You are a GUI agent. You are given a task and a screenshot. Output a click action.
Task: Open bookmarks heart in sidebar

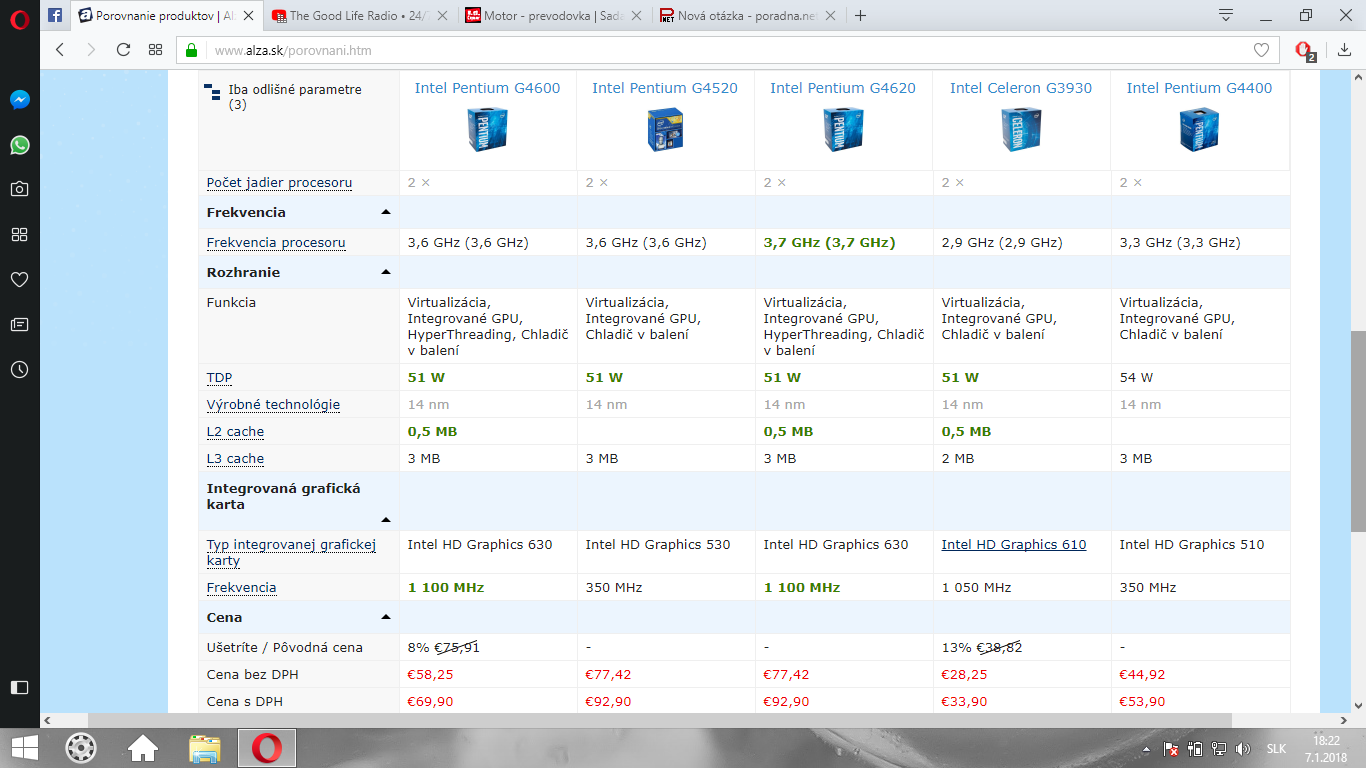click(x=19, y=280)
